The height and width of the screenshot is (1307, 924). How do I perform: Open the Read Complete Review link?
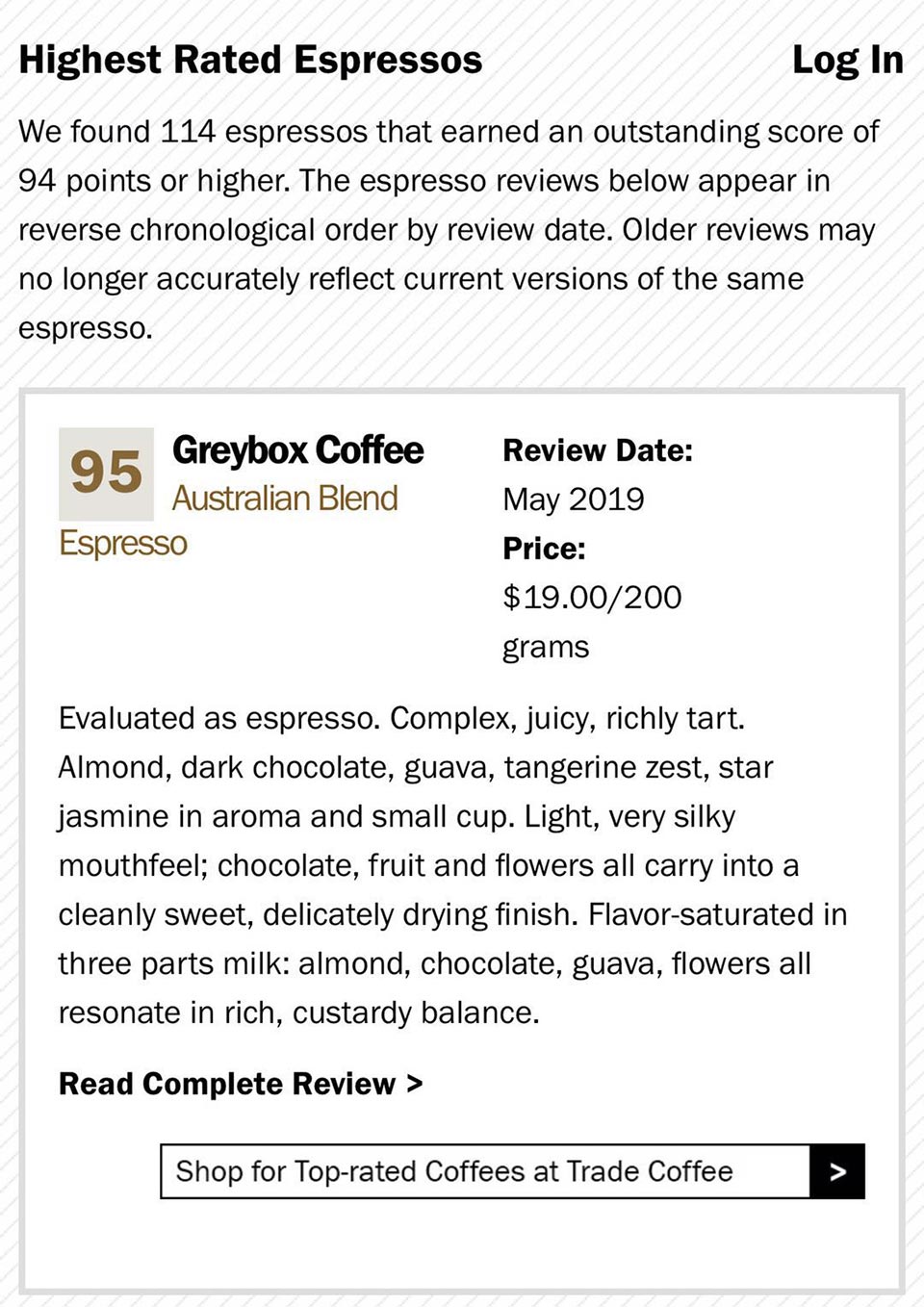(x=241, y=1084)
